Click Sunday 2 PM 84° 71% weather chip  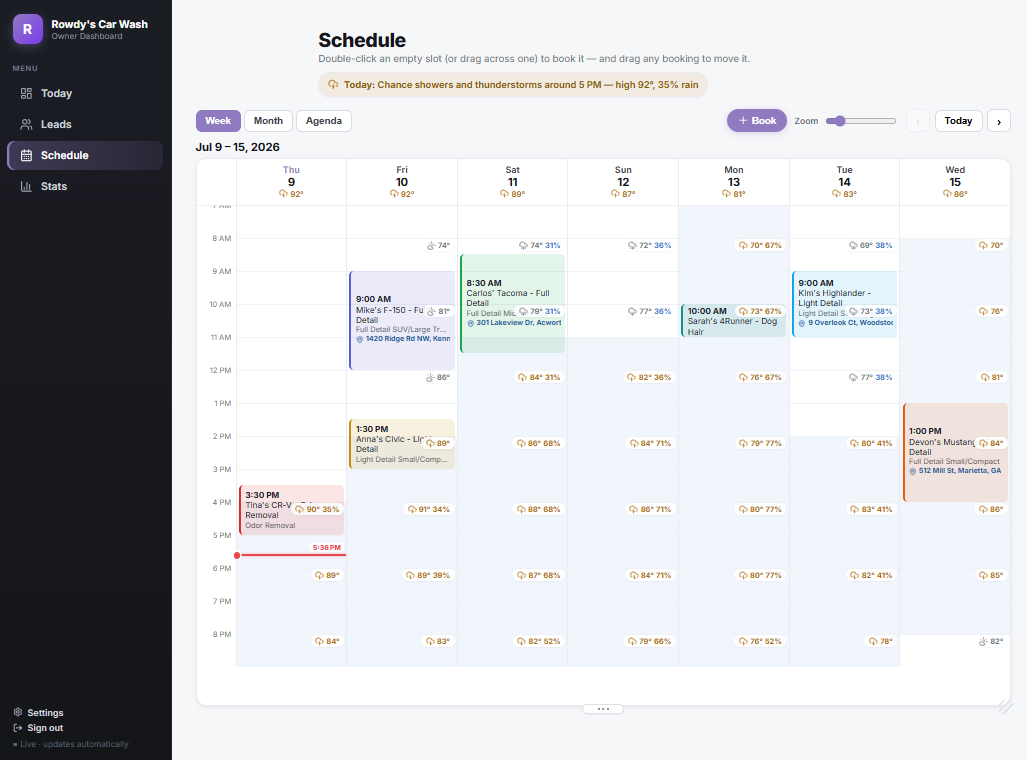point(650,444)
